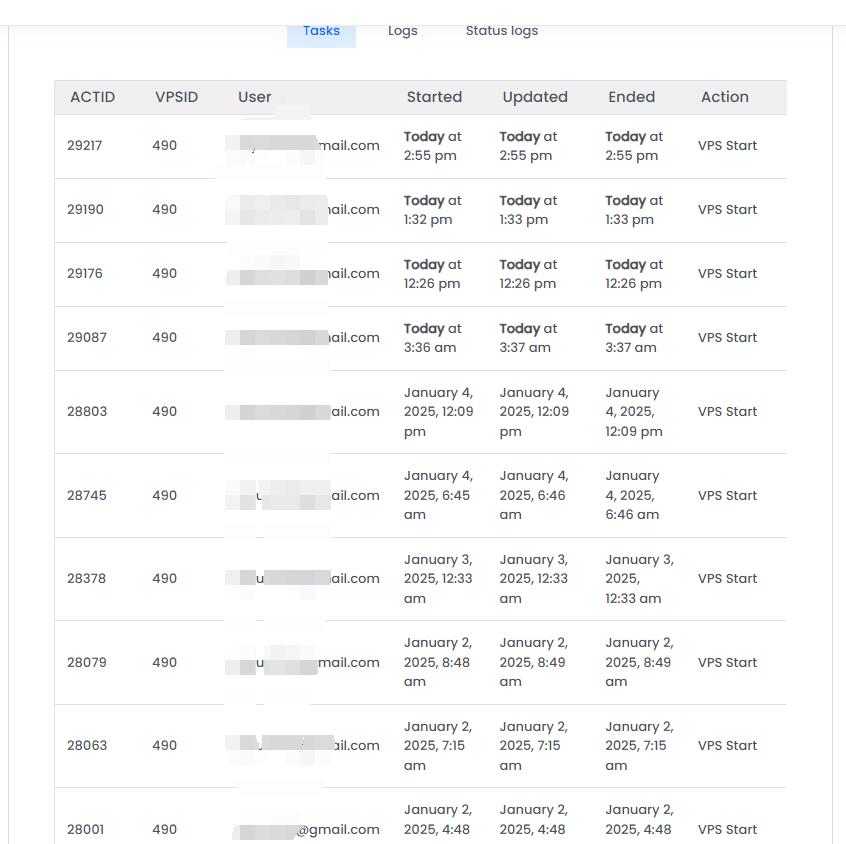Click the Ended time for task 29217
The image size is (846, 844).
(x=634, y=146)
